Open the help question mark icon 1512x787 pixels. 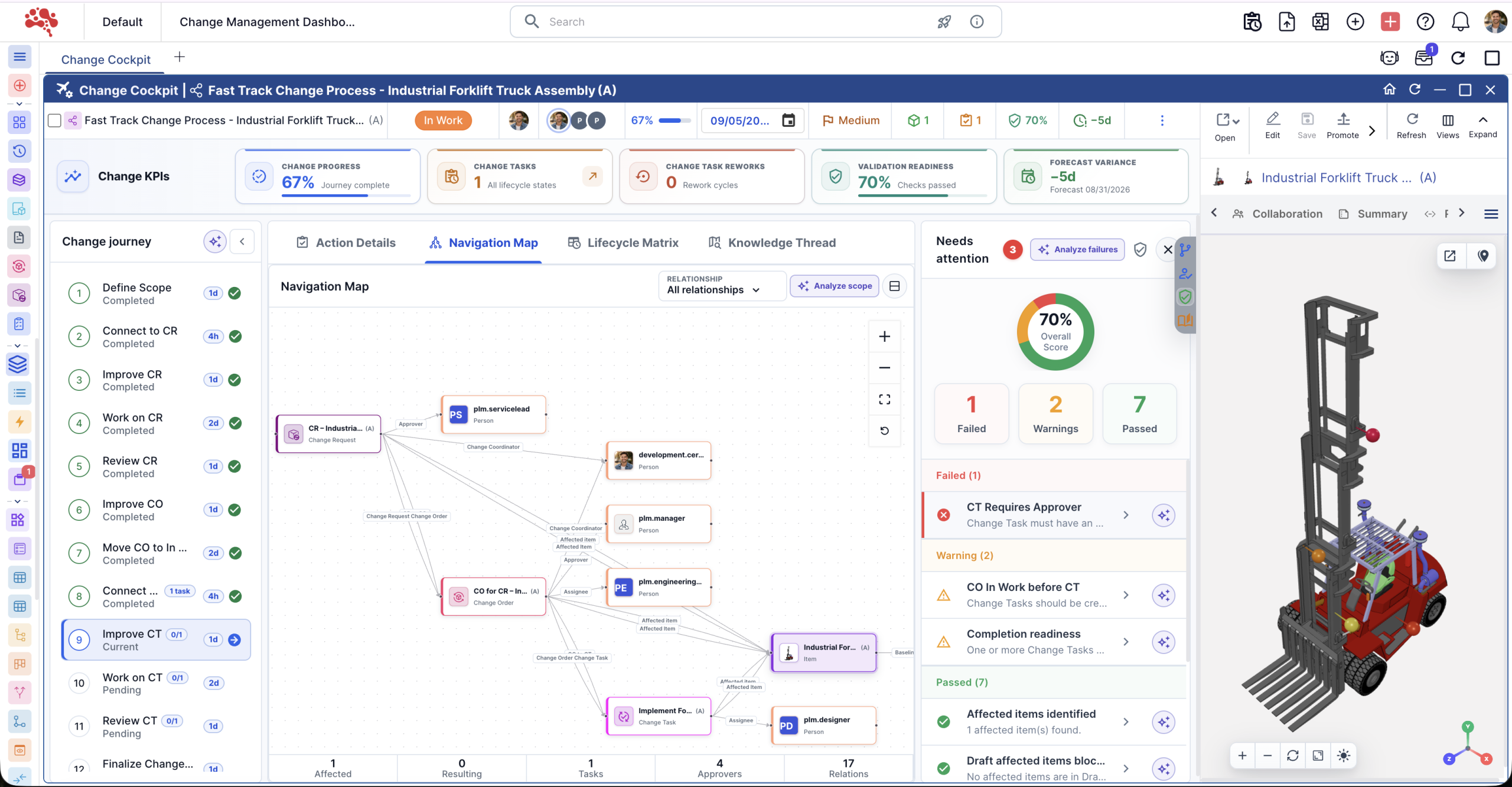click(1425, 22)
